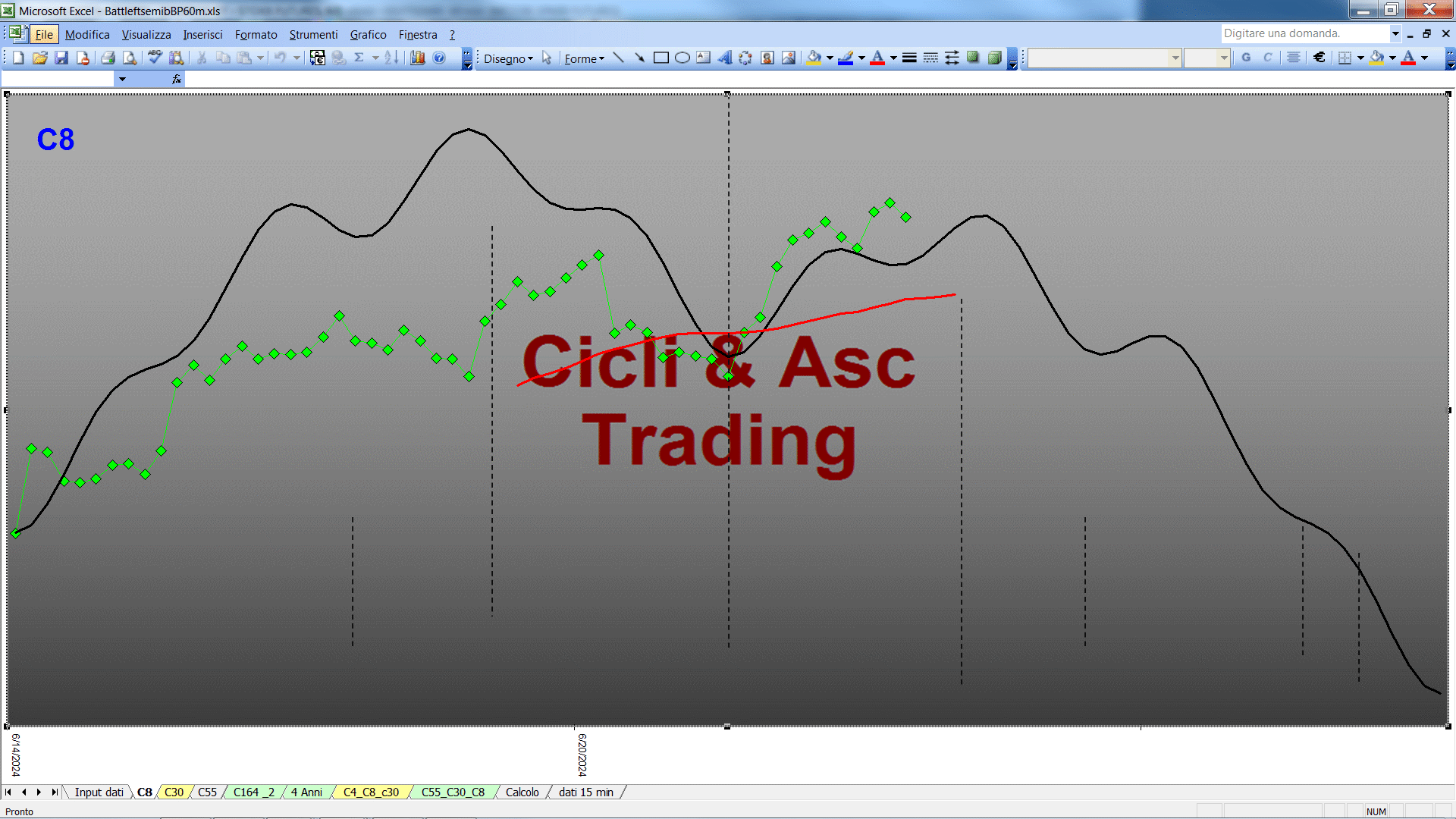Click the 3-D Style icon

click(994, 58)
